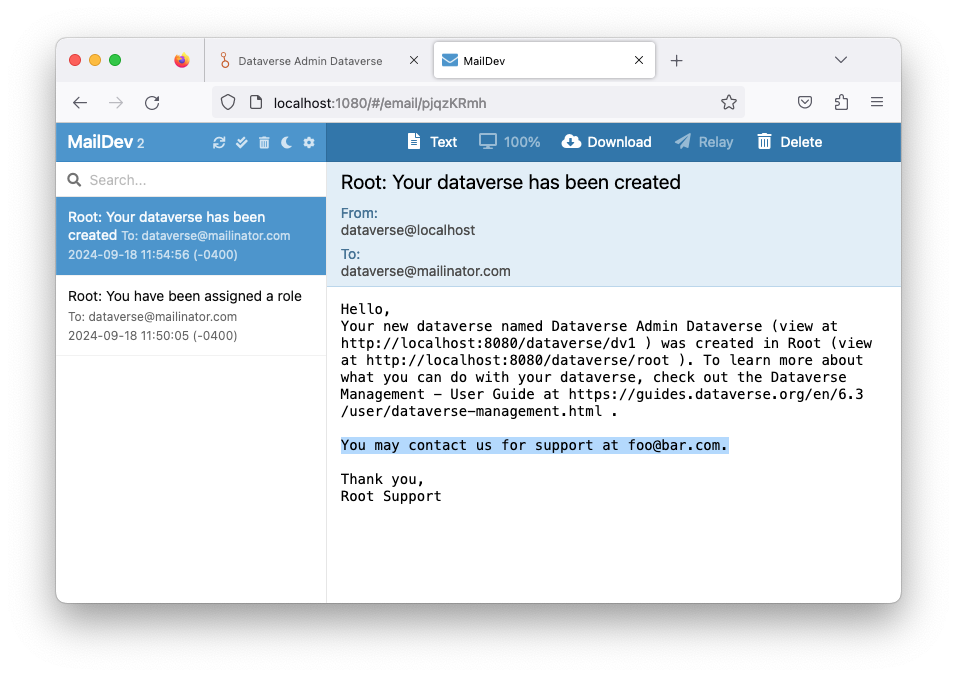This screenshot has height=677, width=957.
Task: Click the delete all emails trash icon
Action: click(x=264, y=143)
